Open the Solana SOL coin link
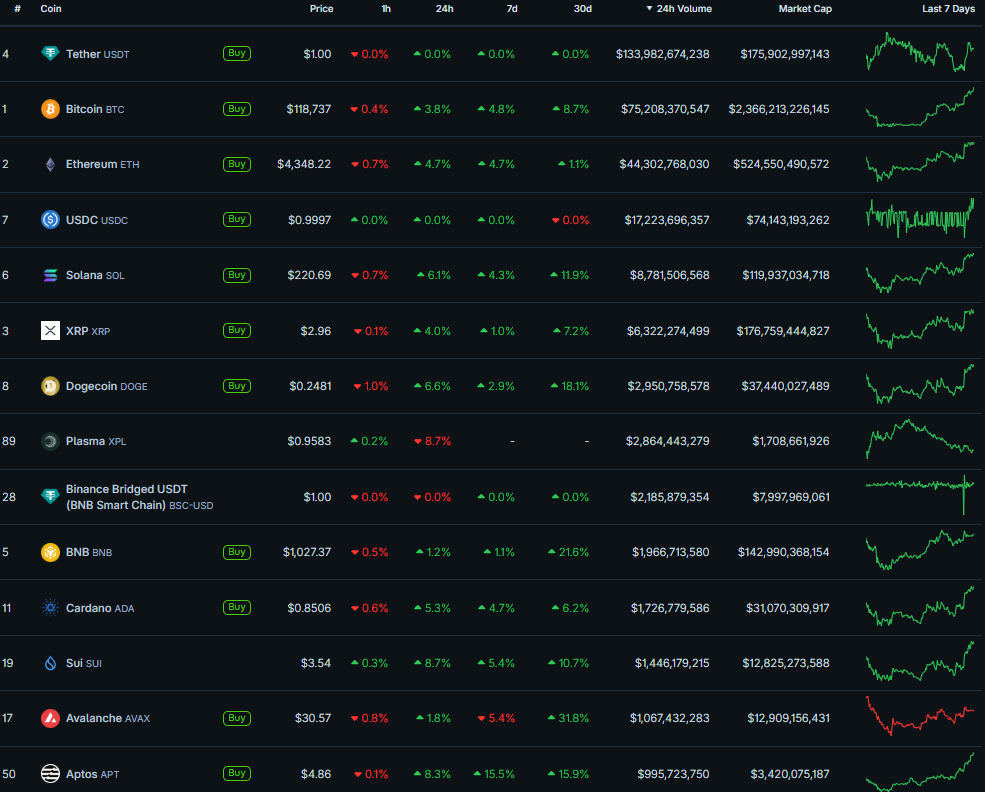The width and height of the screenshot is (985, 792). [x=95, y=275]
